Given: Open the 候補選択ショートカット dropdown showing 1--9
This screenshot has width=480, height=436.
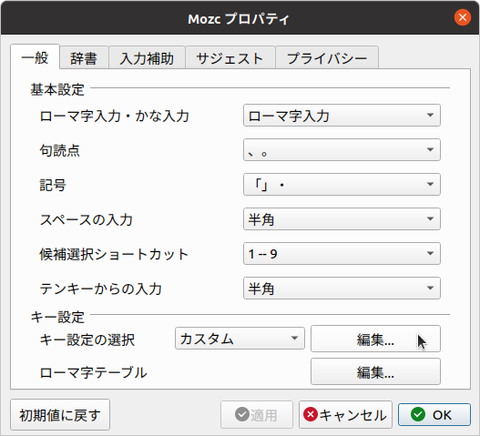Looking at the screenshot, I should pos(342,254).
